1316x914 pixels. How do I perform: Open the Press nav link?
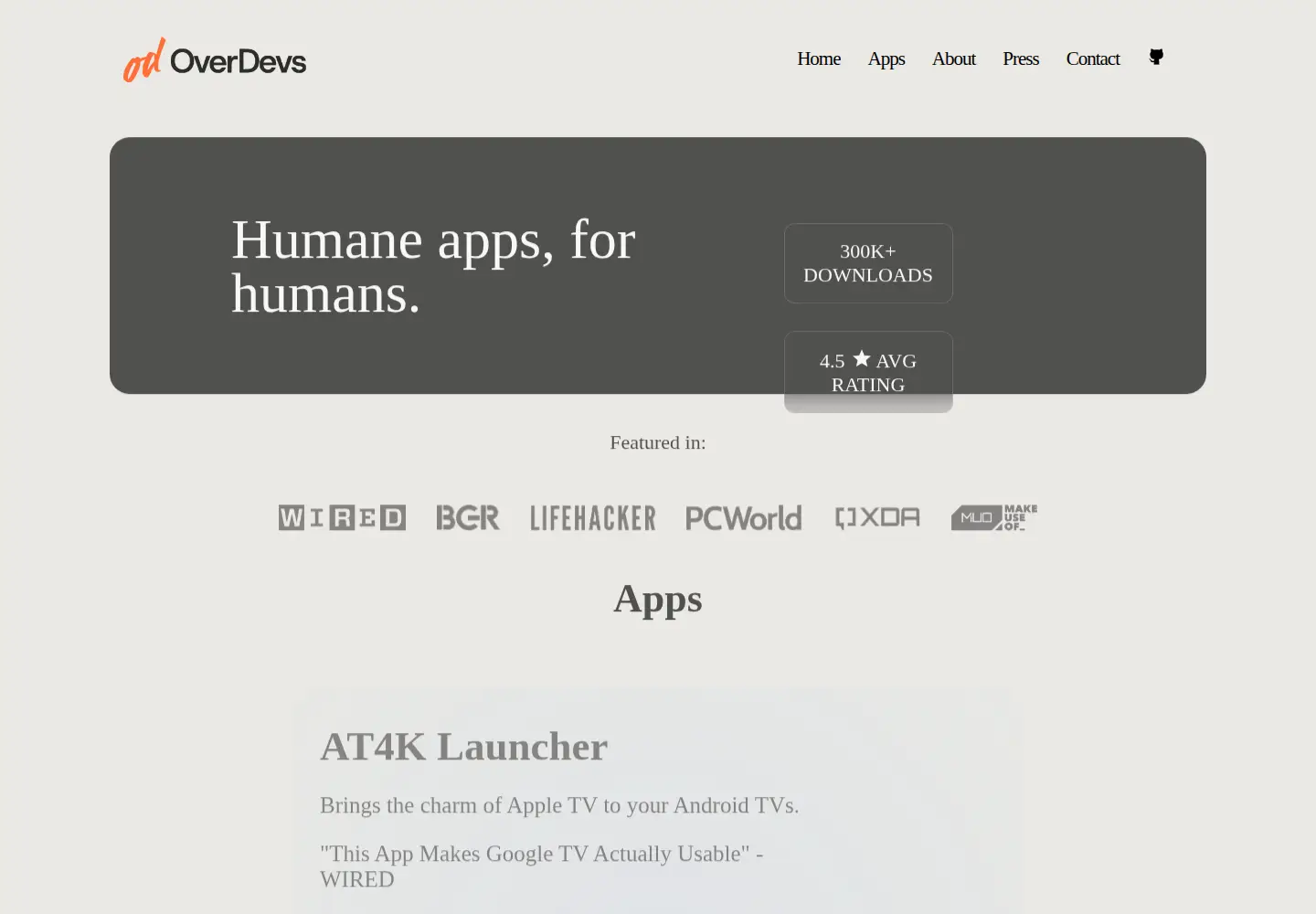[1021, 58]
